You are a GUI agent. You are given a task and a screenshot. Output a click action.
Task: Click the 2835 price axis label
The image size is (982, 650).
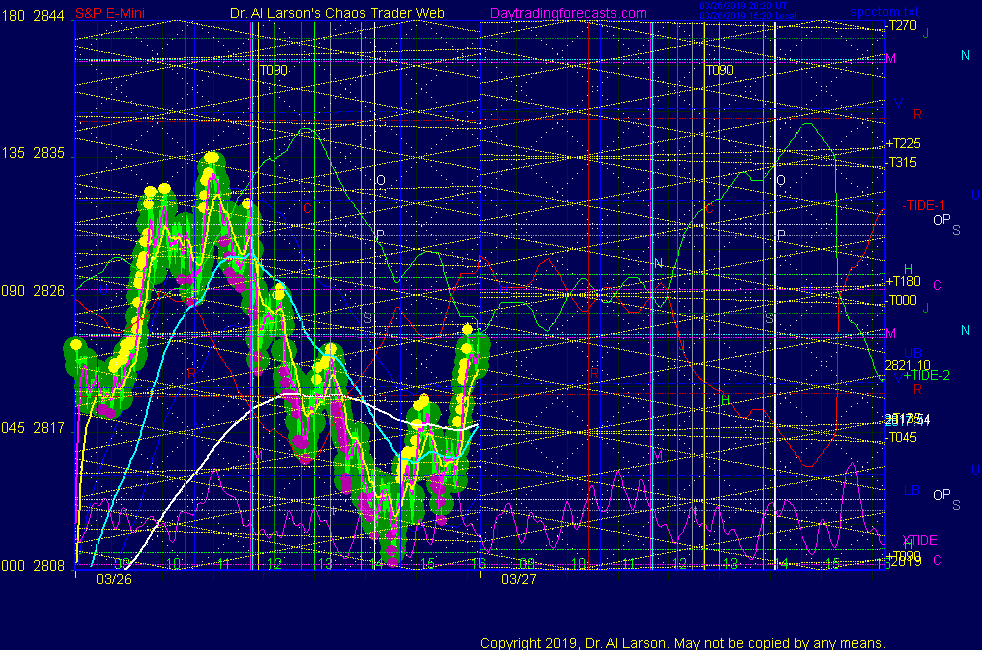click(49, 153)
